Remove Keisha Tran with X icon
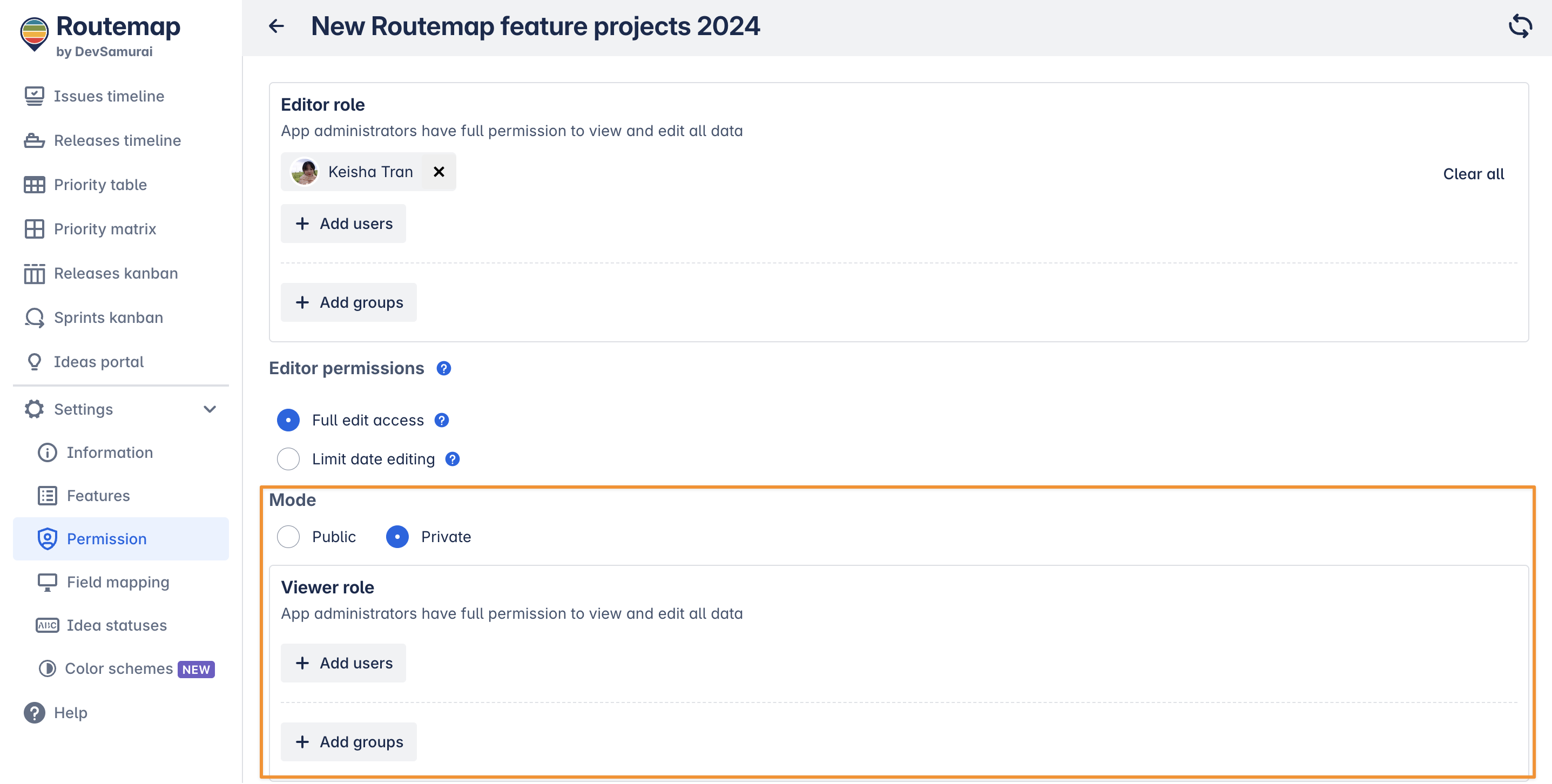This screenshot has width=1552, height=784. (x=438, y=172)
